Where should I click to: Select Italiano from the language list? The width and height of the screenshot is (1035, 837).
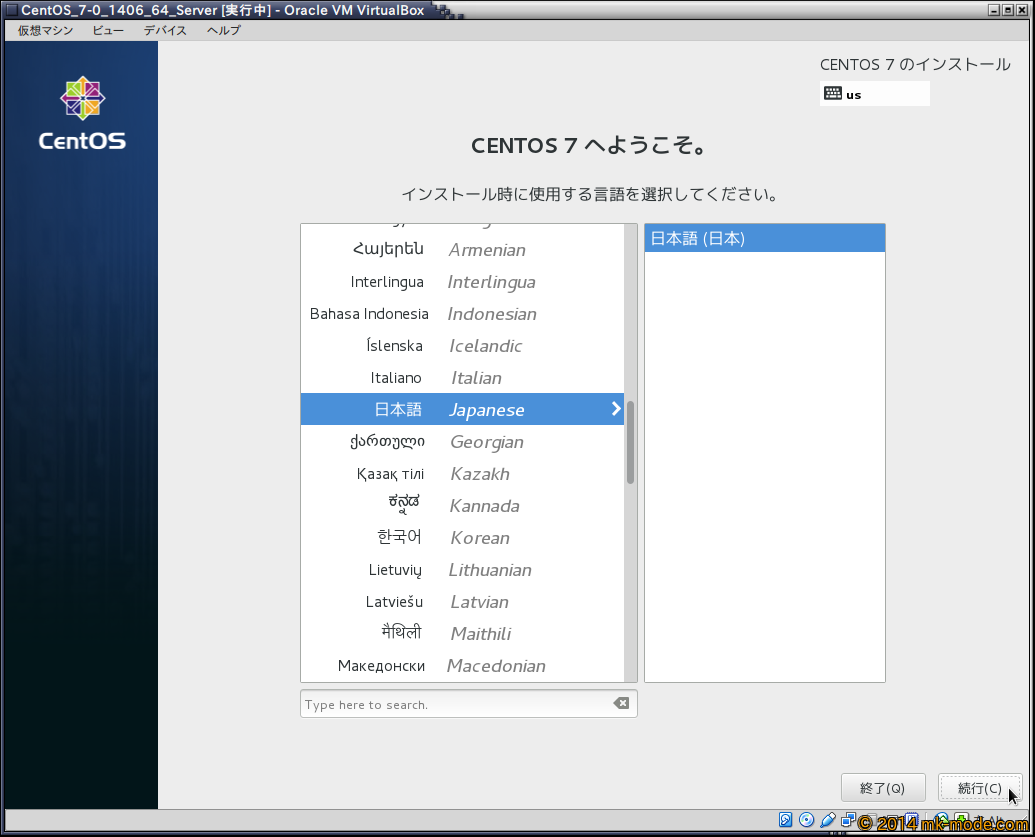tap(461, 378)
